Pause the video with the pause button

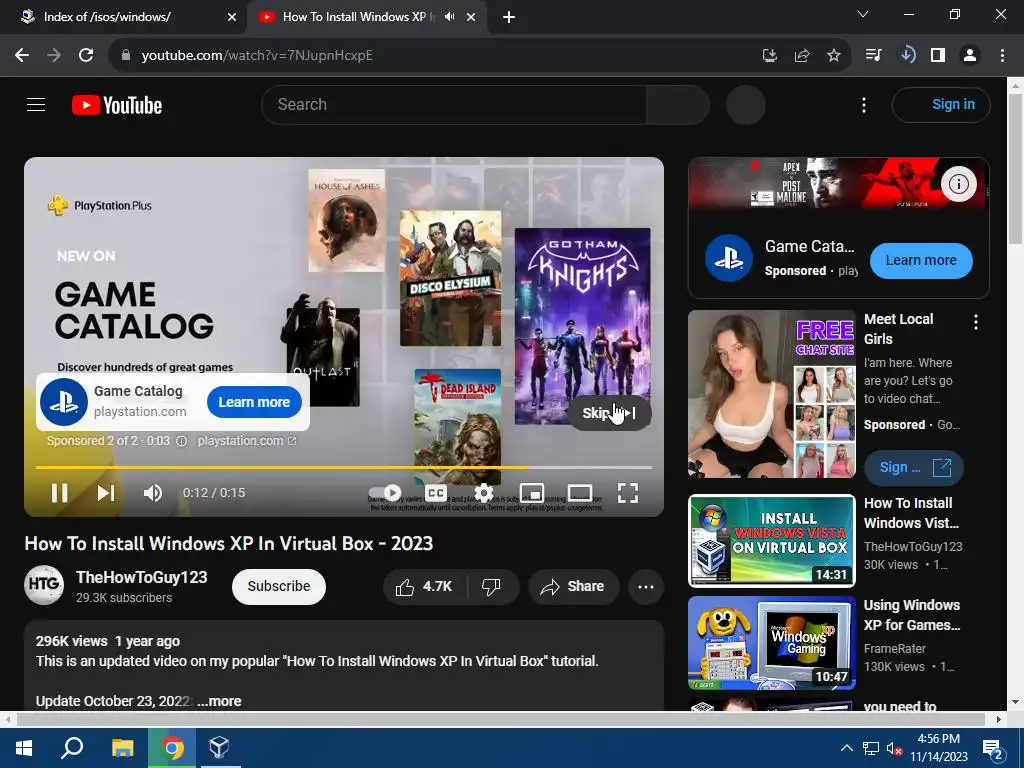tap(59, 493)
